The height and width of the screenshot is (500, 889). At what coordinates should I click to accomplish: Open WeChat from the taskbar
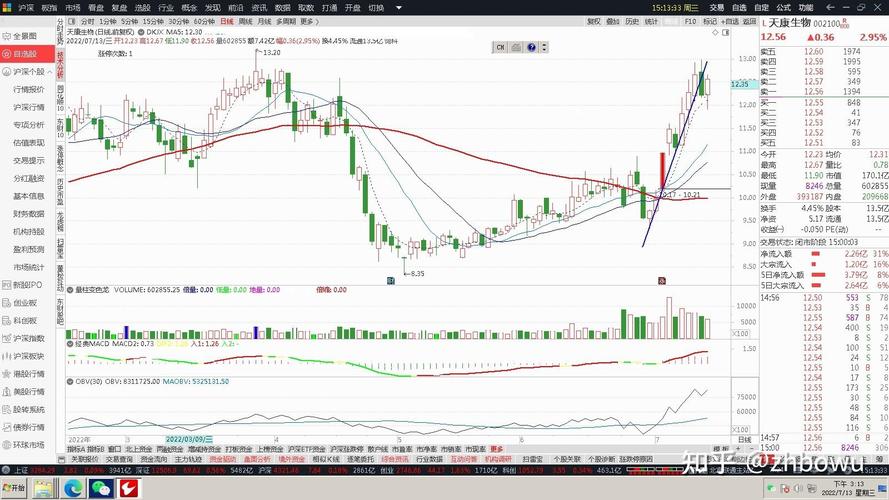100,489
